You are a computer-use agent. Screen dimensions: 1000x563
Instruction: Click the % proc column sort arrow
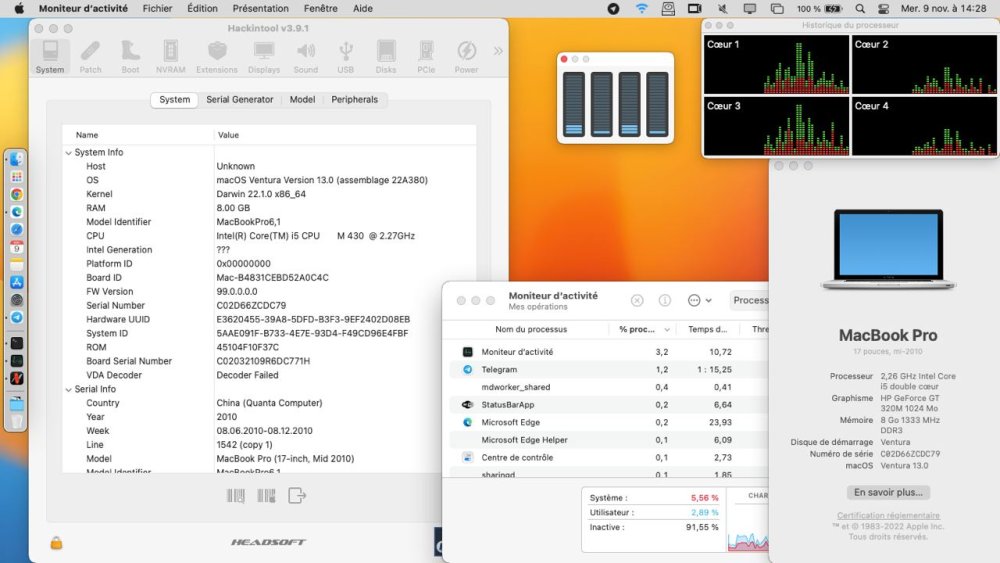point(666,330)
